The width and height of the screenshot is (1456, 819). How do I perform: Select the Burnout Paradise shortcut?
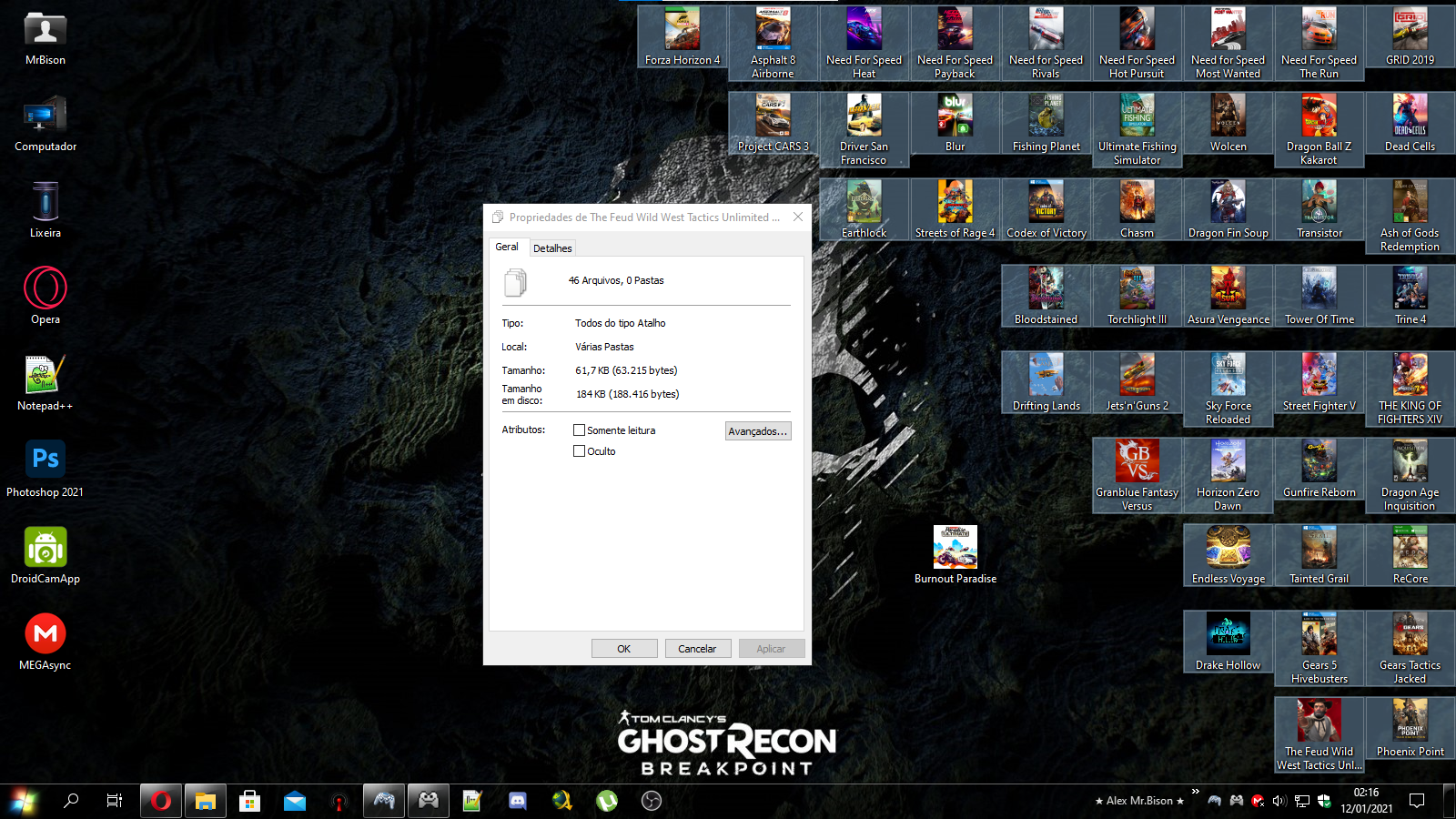(x=955, y=555)
